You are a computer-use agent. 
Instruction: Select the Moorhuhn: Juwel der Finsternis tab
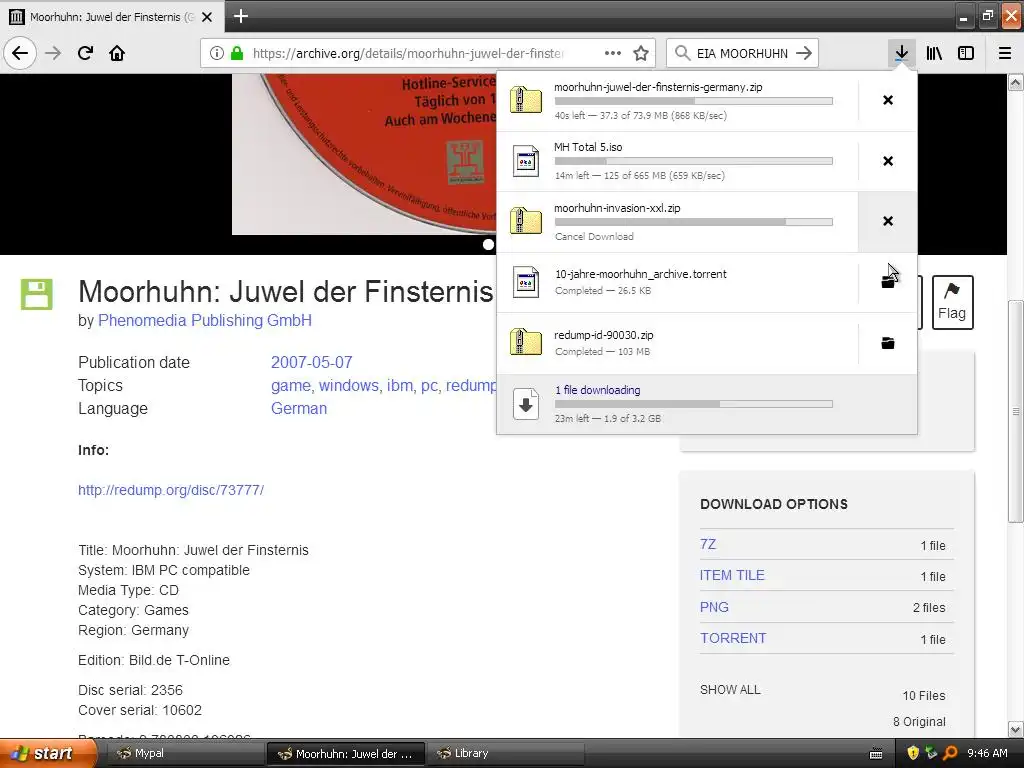coord(112,17)
